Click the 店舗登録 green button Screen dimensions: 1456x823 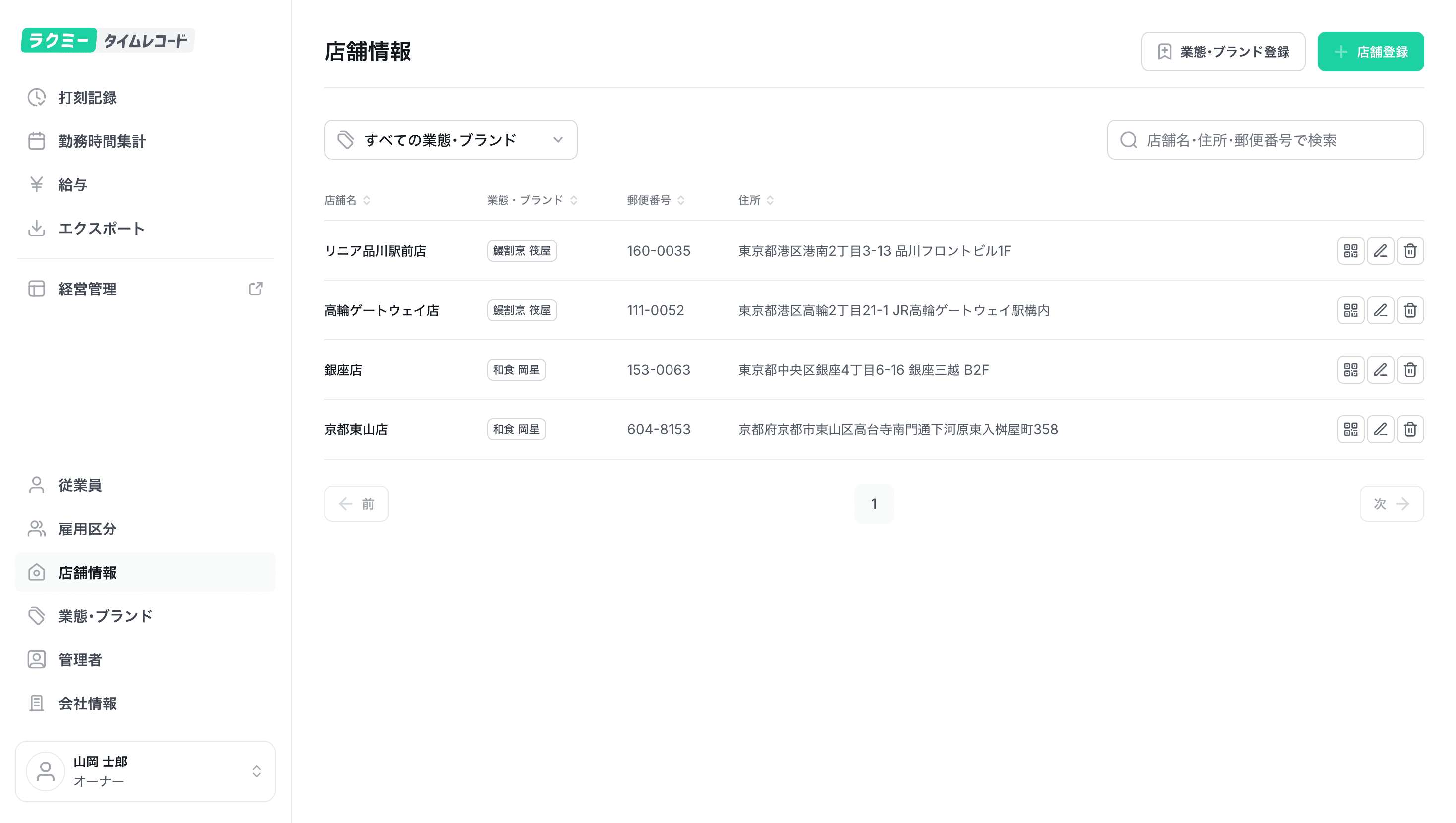pos(1370,52)
